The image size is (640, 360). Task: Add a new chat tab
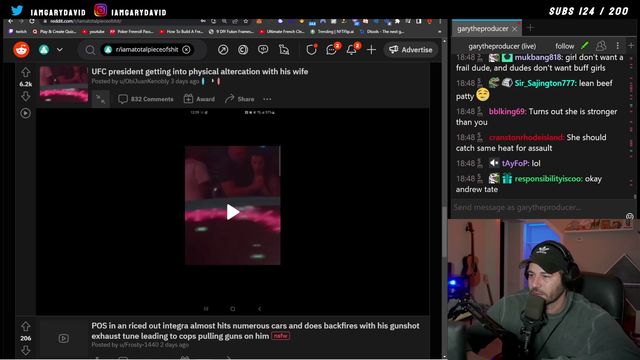coord(530,28)
